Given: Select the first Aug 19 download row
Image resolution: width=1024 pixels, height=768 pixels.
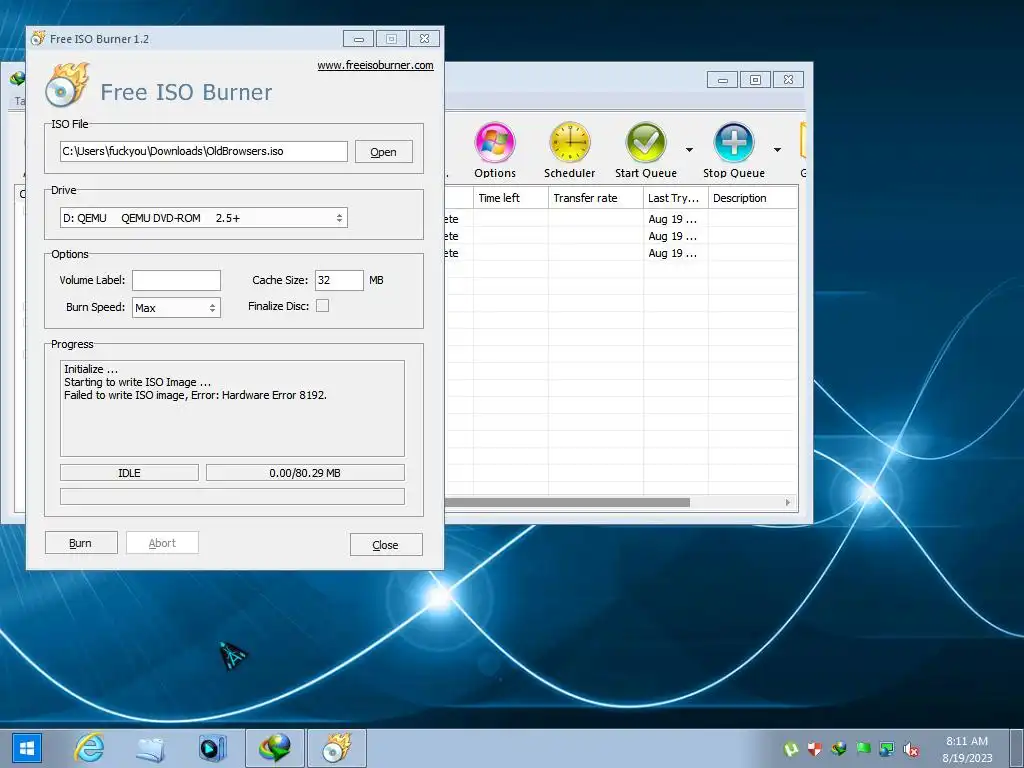Looking at the screenshot, I should (621, 219).
